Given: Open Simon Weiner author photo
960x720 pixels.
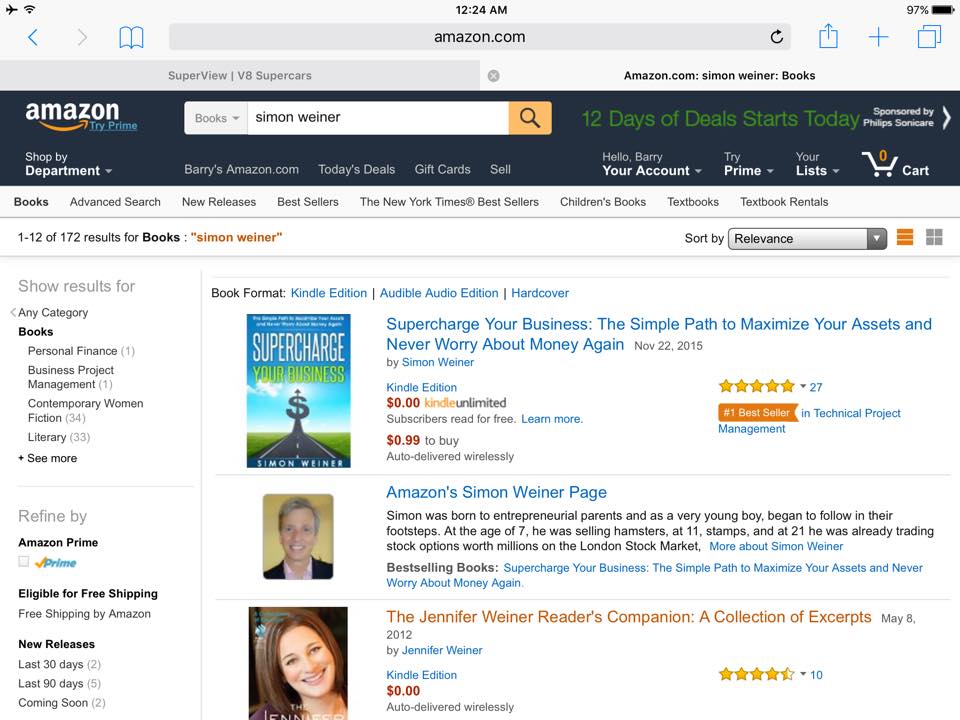Looking at the screenshot, I should (298, 536).
